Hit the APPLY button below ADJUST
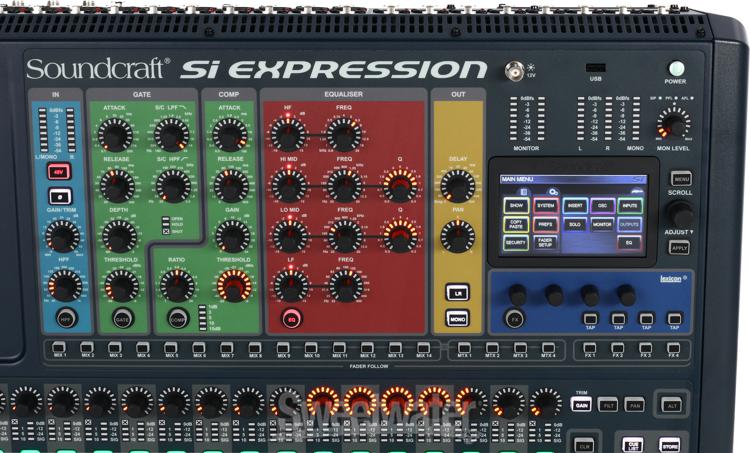The width and height of the screenshot is (750, 453). pyautogui.click(x=678, y=247)
